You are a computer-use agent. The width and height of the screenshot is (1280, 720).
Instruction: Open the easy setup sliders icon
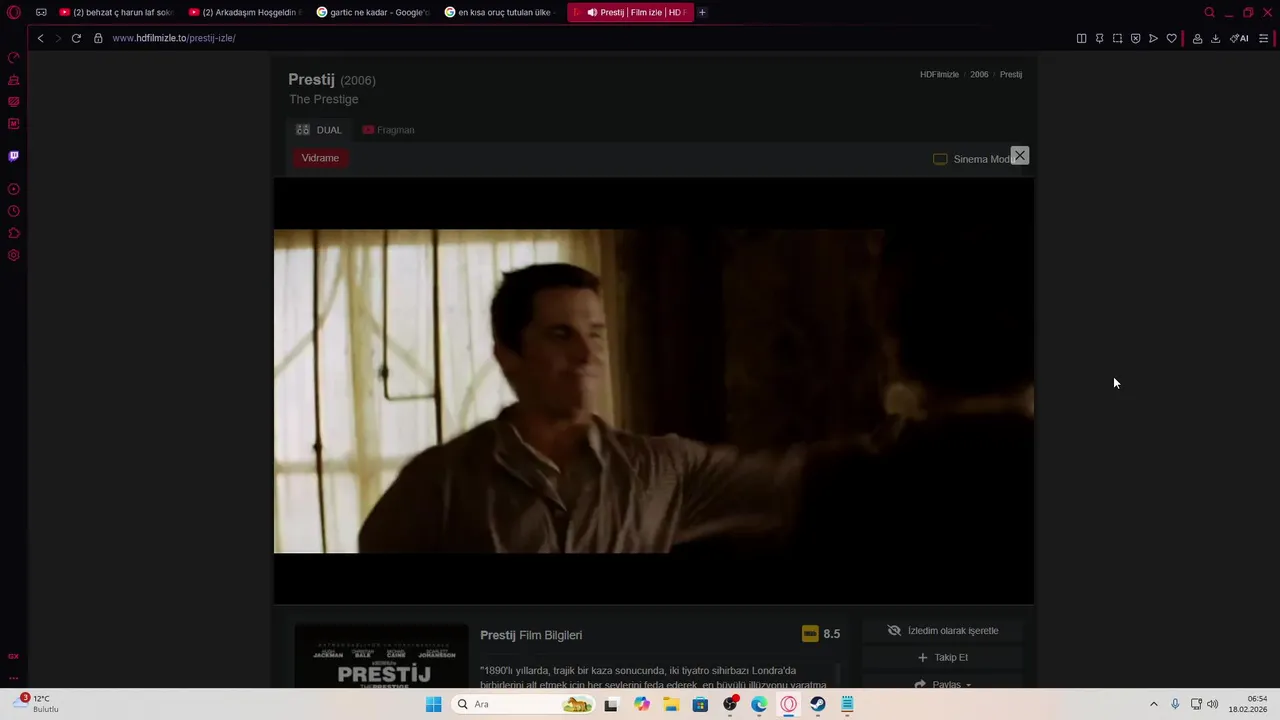coord(1263,38)
